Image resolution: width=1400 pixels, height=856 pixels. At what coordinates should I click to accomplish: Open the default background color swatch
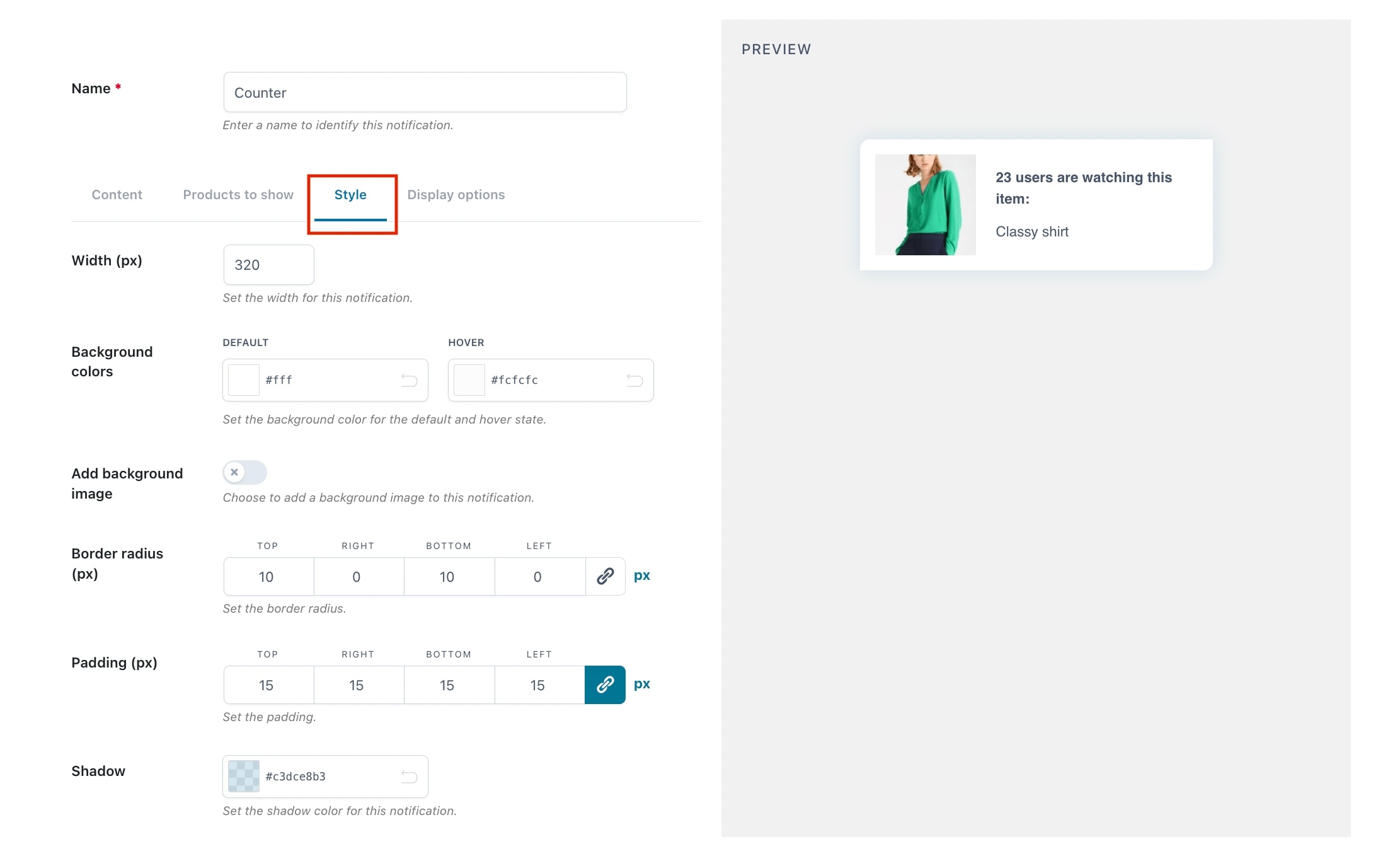pos(244,380)
